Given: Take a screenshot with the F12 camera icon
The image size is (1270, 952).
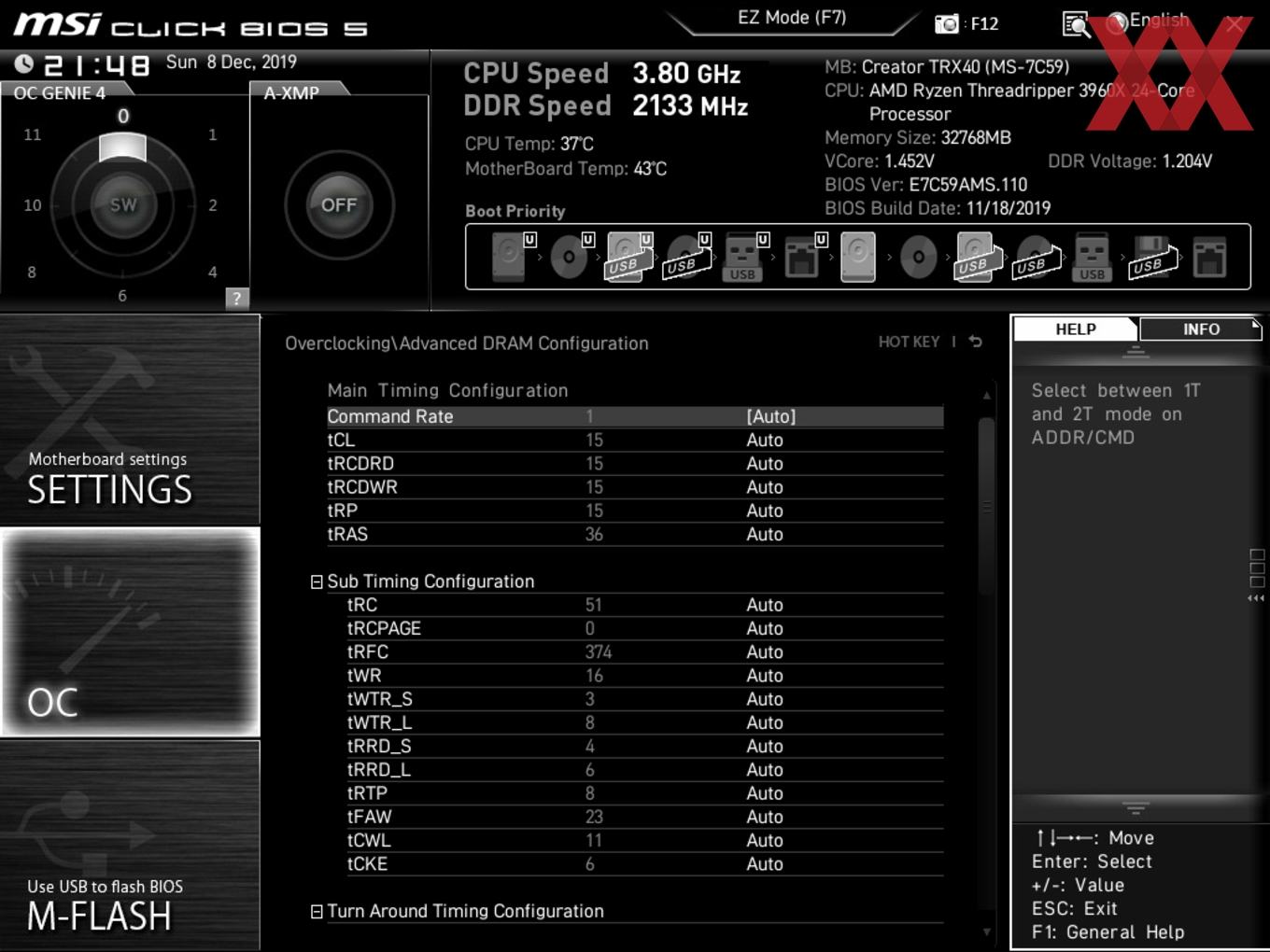Looking at the screenshot, I should tap(947, 23).
